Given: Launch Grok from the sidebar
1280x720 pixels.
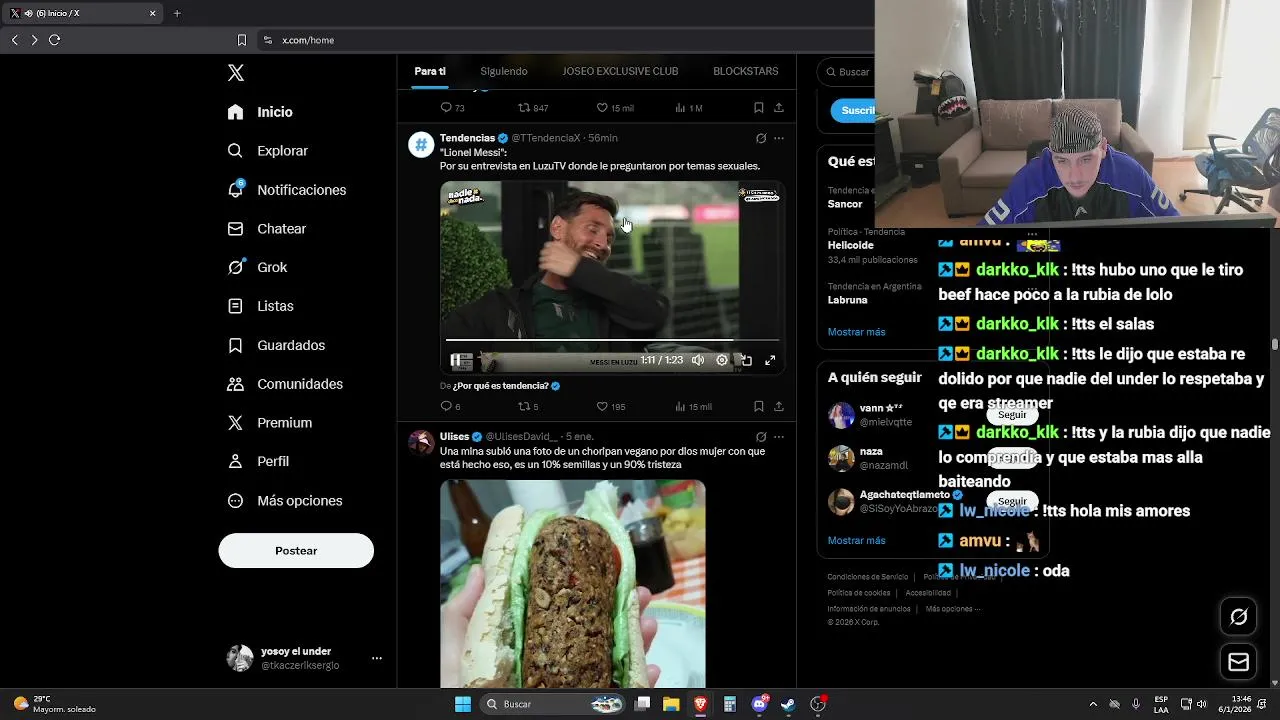Looking at the screenshot, I should [257, 267].
